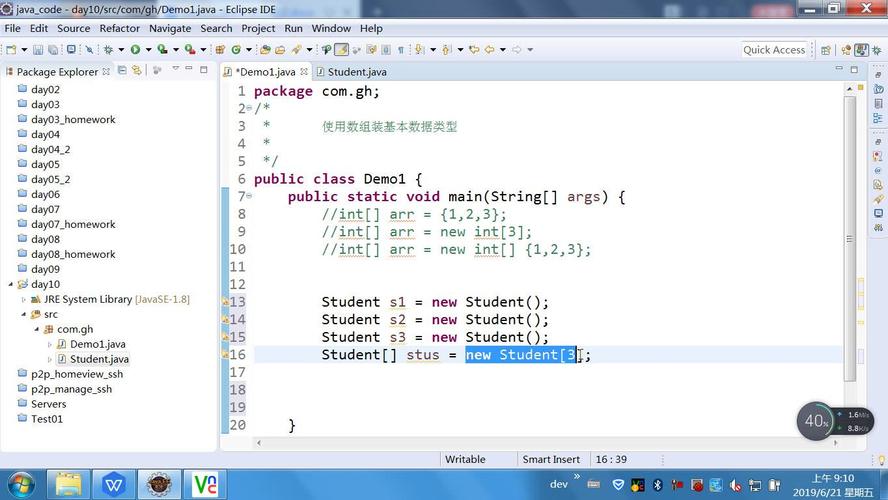Click the External Tools run icon
This screenshot has width=888, height=500.
click(190, 50)
